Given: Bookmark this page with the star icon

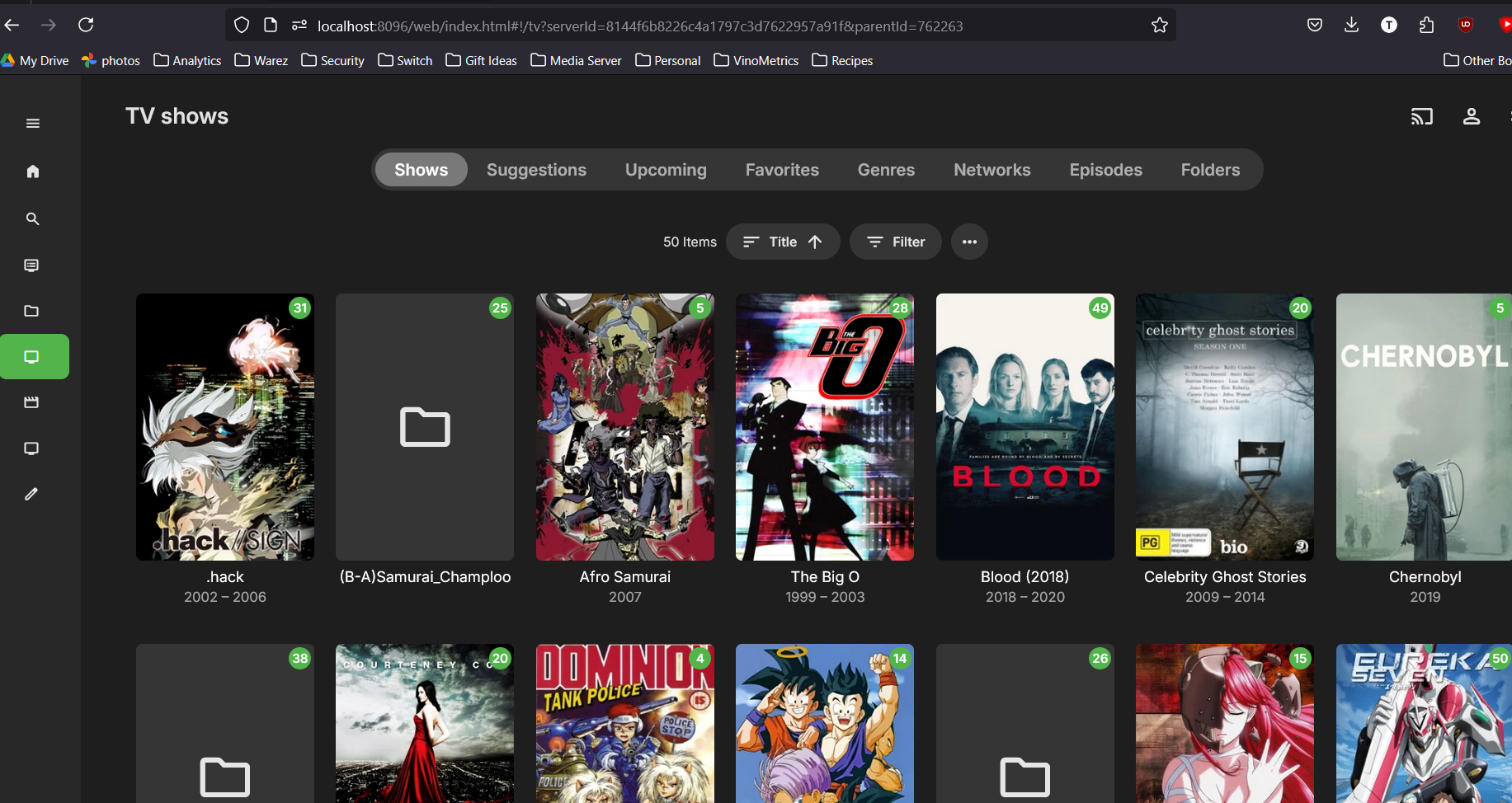Looking at the screenshot, I should tap(1160, 26).
